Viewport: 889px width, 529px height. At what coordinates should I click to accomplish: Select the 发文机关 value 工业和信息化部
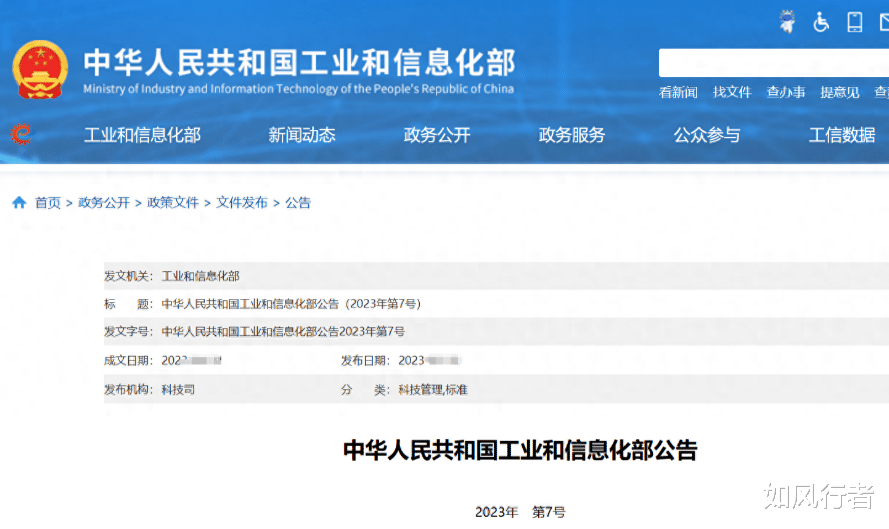201,276
